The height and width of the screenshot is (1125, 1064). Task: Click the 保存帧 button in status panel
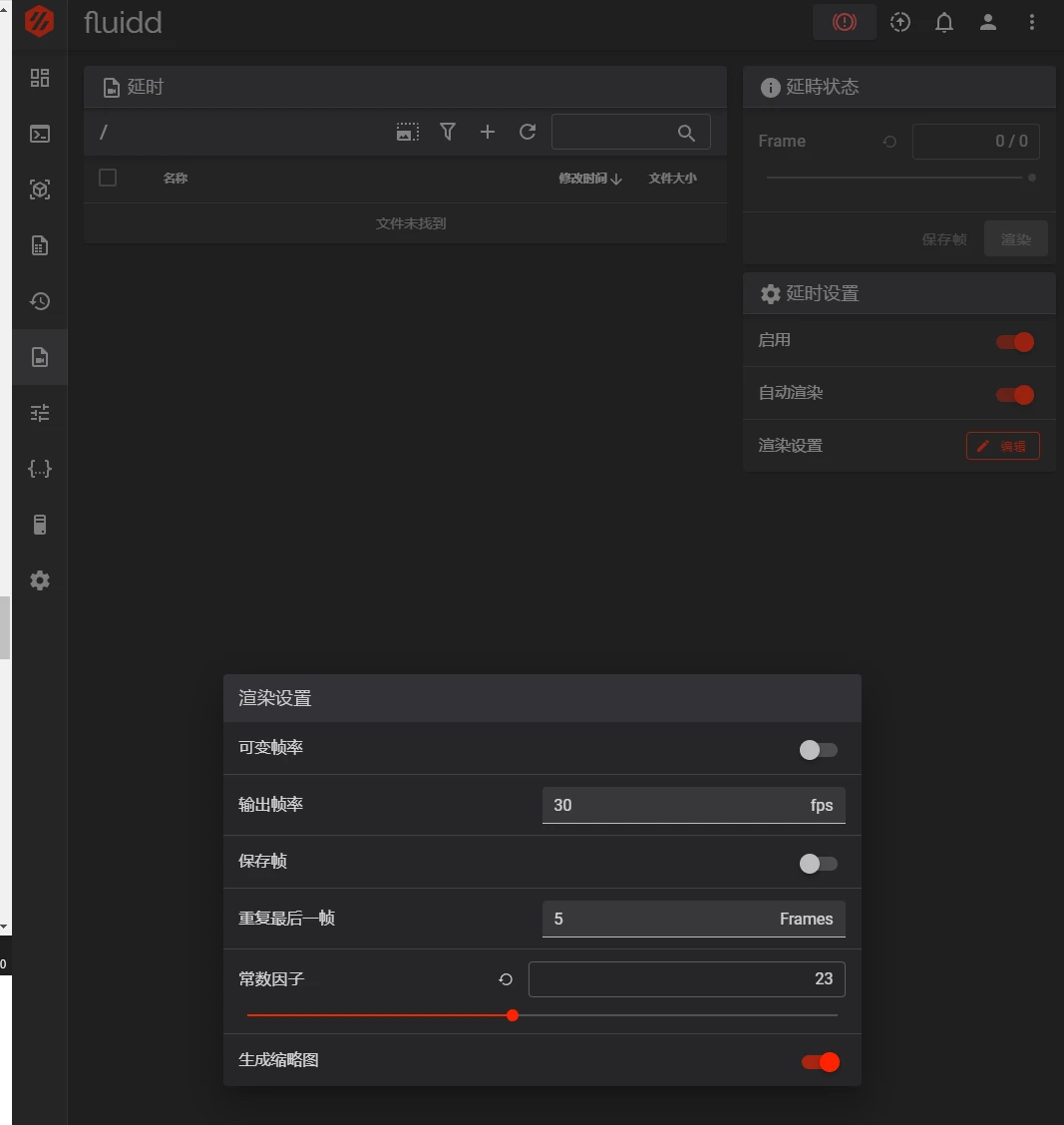tap(944, 239)
